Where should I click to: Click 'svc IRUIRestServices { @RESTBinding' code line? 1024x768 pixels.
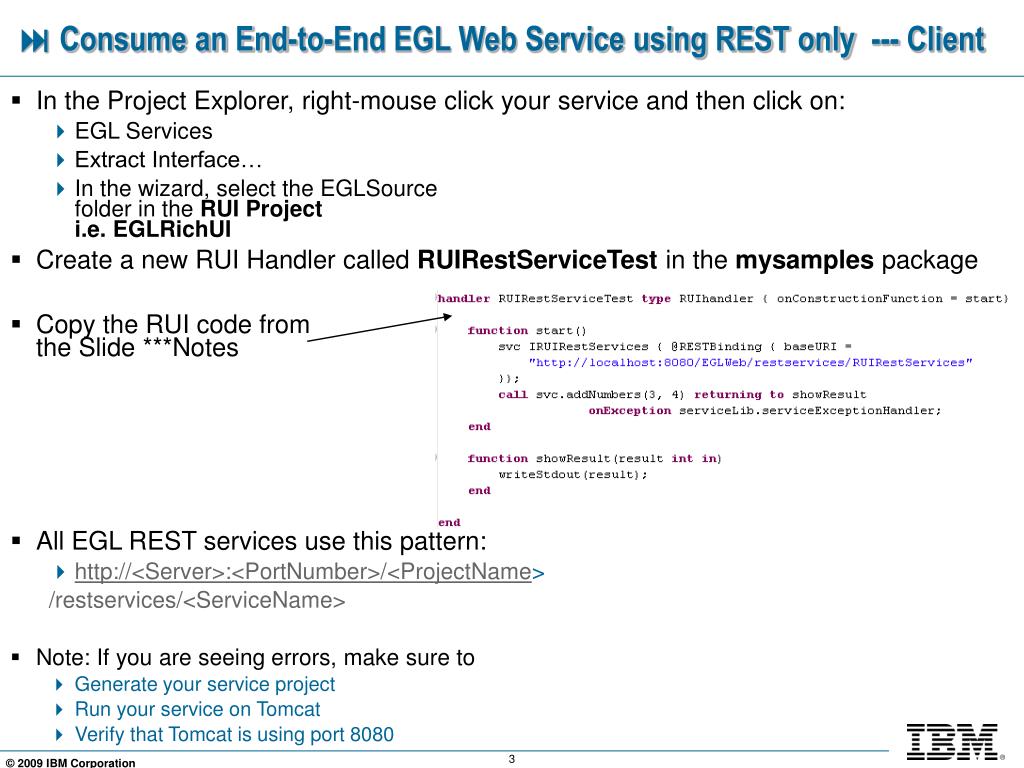[675, 347]
